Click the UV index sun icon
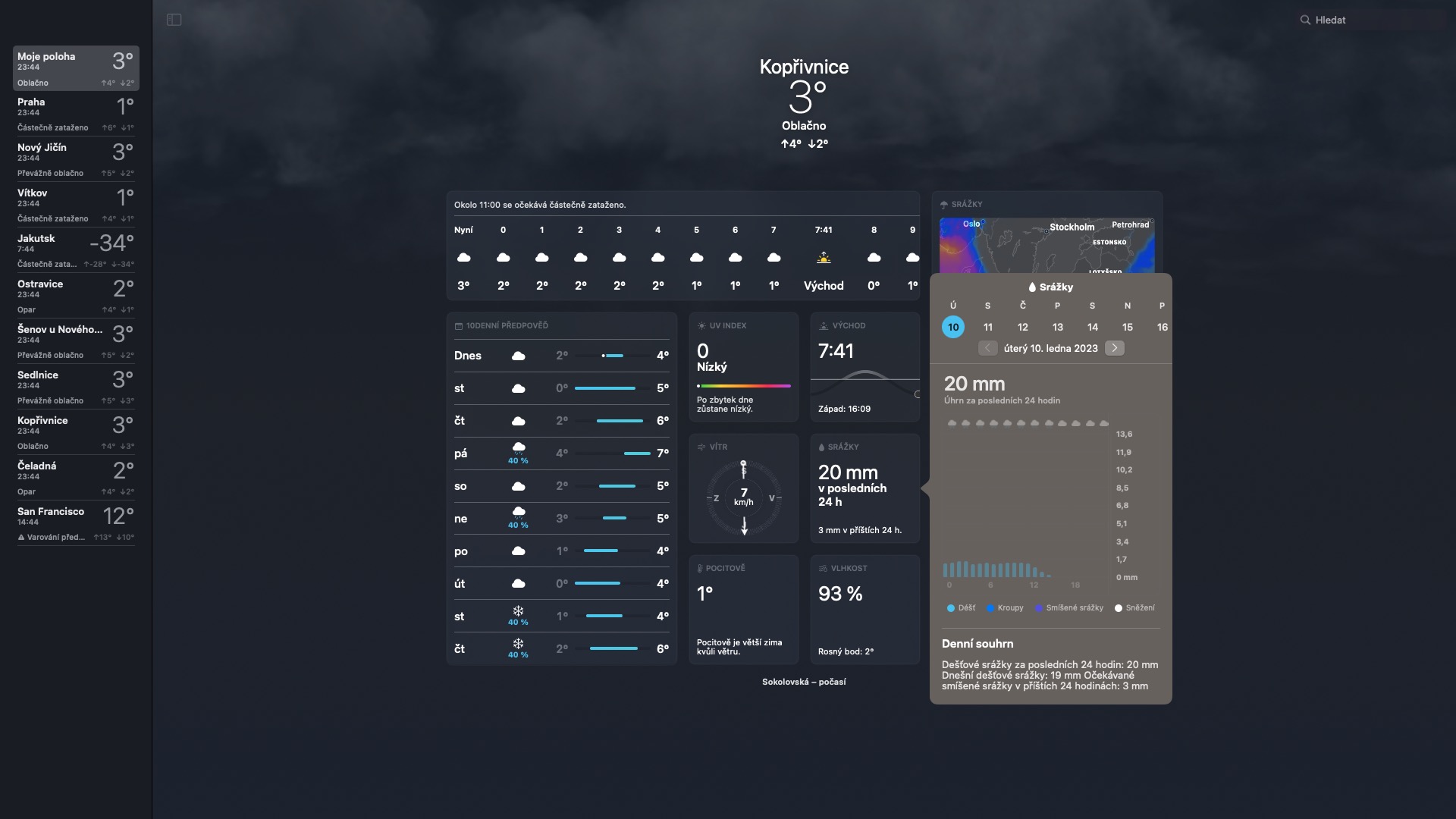 click(x=701, y=326)
